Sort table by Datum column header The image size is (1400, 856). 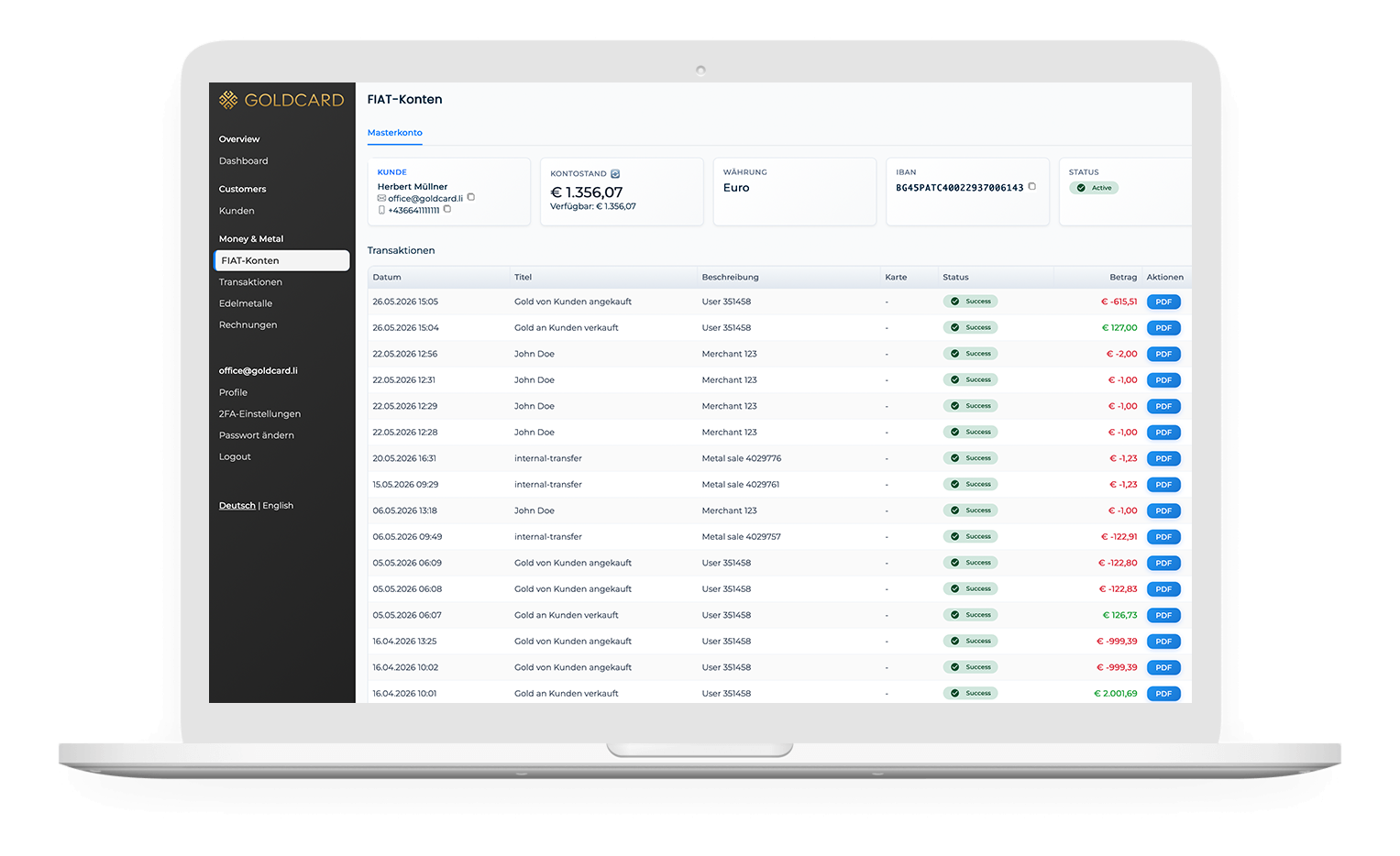tap(387, 277)
